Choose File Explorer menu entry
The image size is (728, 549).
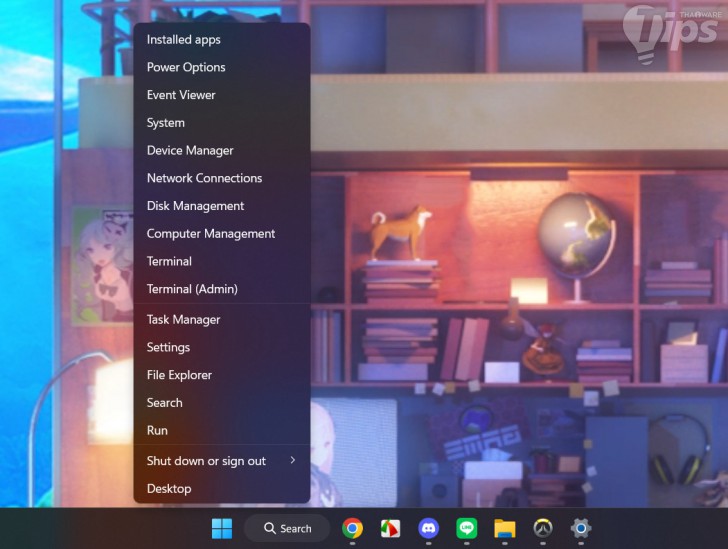[x=222, y=375]
